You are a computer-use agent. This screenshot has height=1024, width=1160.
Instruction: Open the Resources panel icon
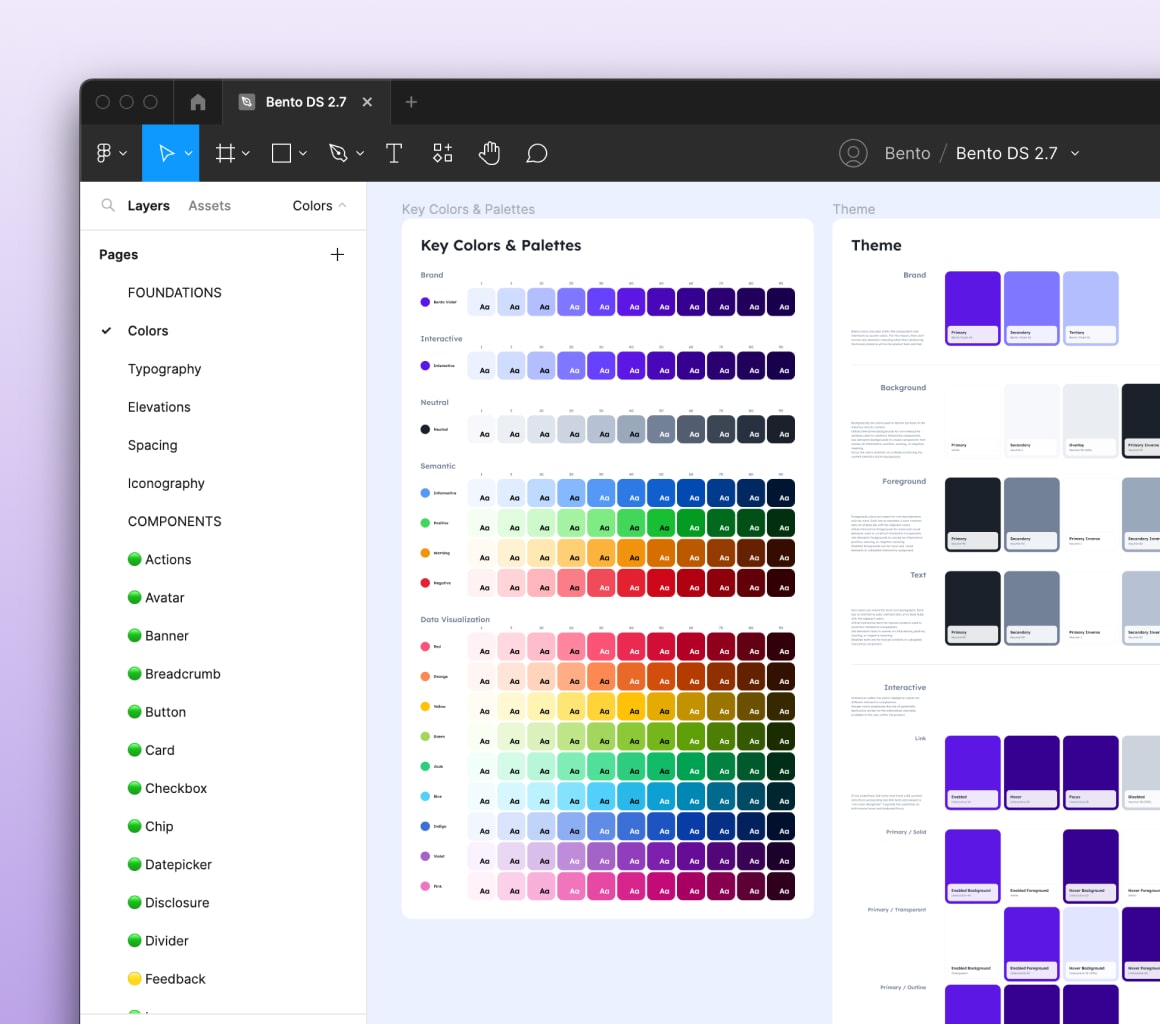click(442, 152)
